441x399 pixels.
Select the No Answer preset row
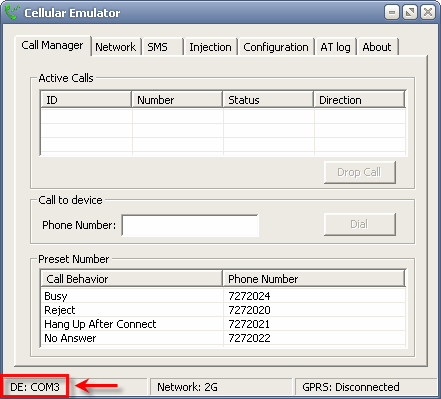[x=223, y=338]
